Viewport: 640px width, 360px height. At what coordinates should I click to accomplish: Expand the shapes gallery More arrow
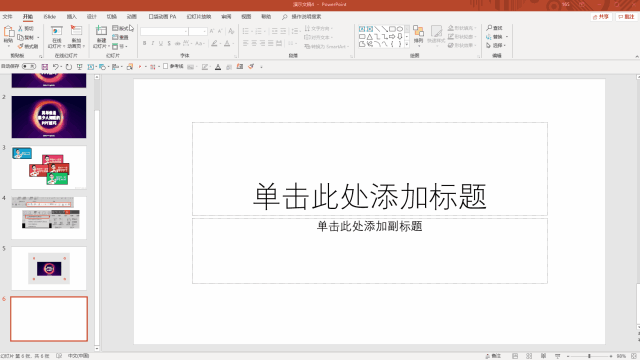[407, 44]
